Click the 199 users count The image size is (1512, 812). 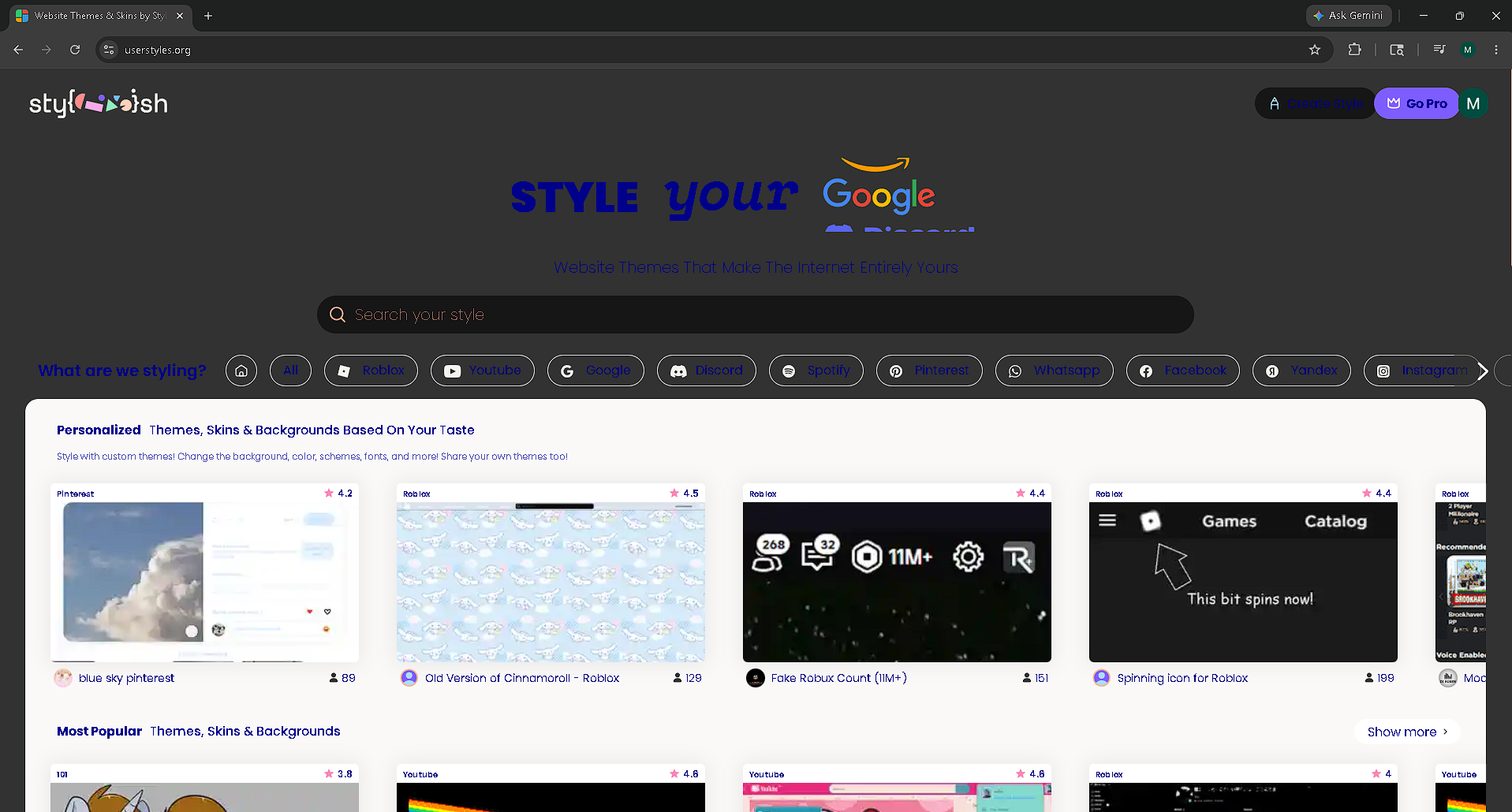[1379, 678]
